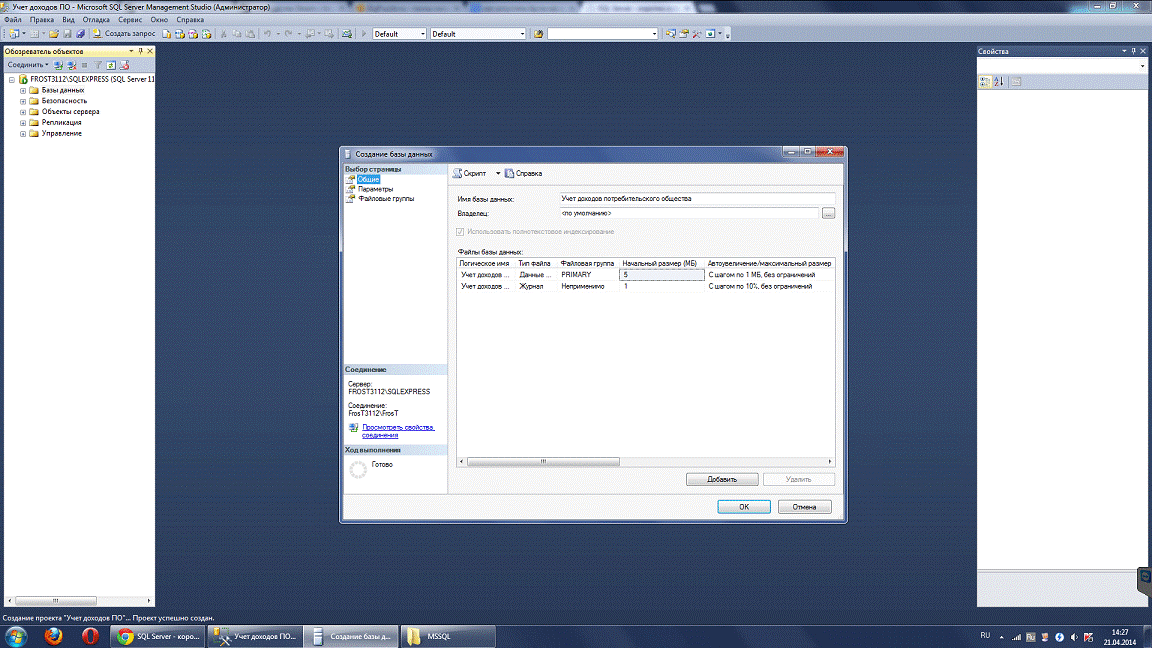
Task: Click the Save icon in the main toolbar
Action: [67, 33]
